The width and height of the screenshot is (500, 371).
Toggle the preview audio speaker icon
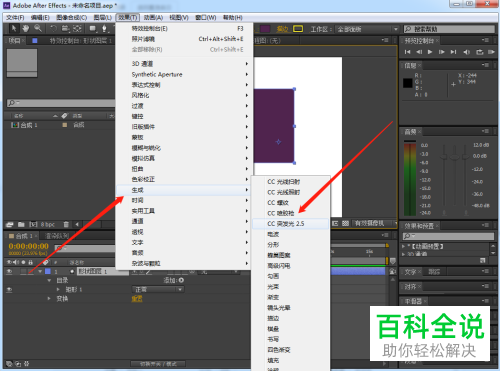(467, 52)
